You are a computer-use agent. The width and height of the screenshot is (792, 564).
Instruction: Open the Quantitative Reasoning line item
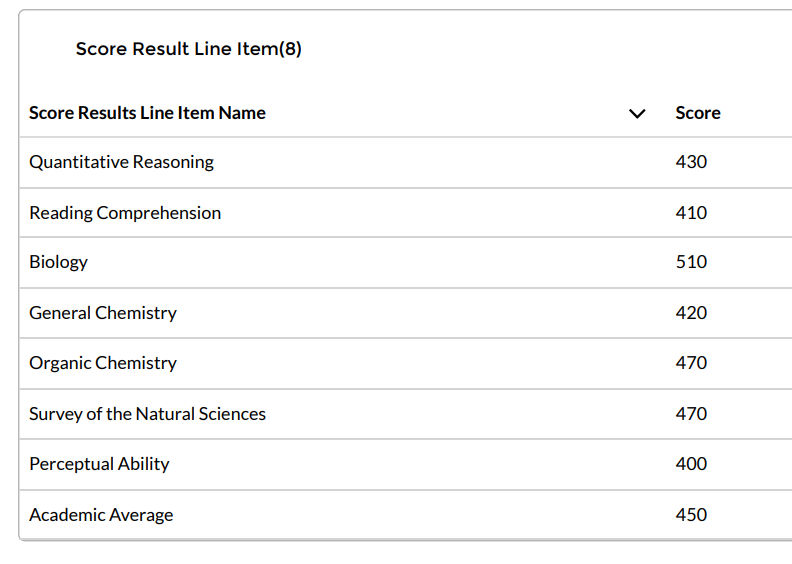pyautogui.click(x=121, y=162)
